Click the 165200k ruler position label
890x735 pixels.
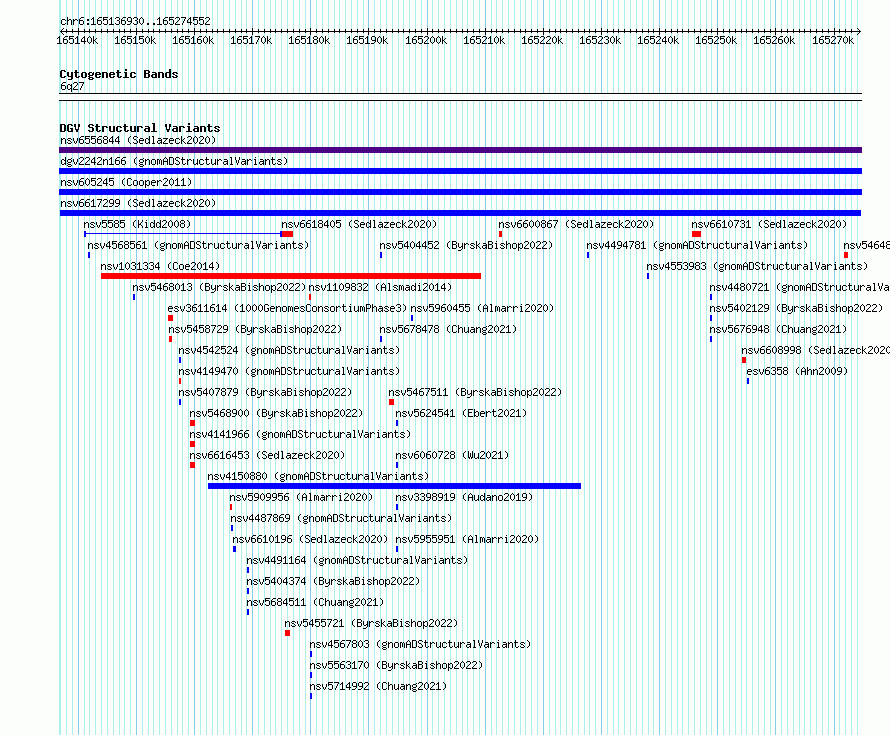pyautogui.click(x=426, y=40)
